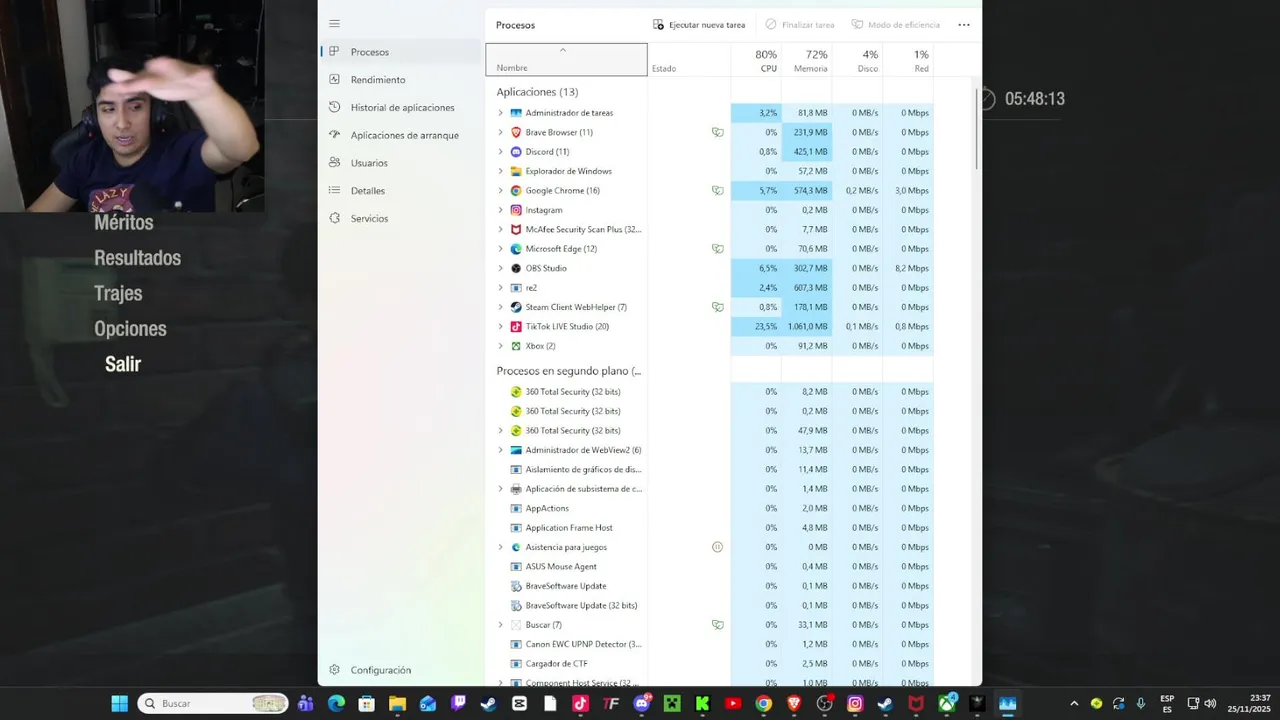Show hidden system tray icons

[x=1074, y=703]
